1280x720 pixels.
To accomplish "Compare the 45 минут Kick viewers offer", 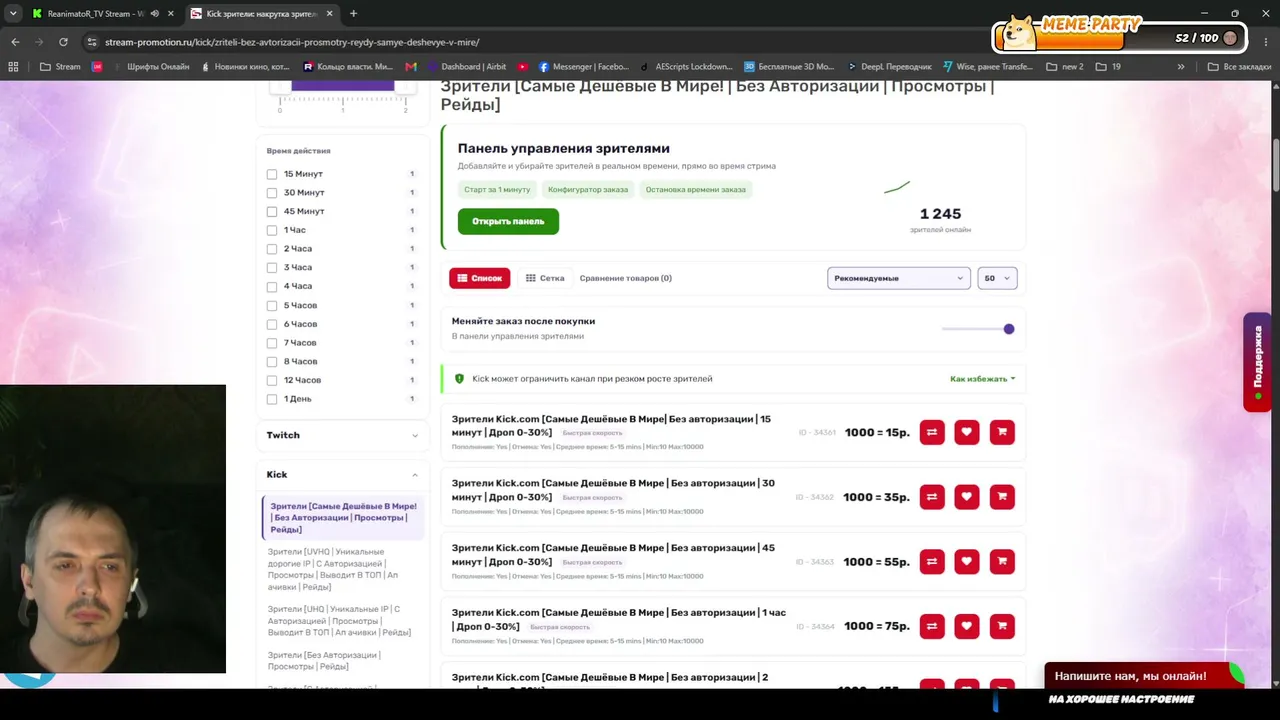I will [932, 562].
